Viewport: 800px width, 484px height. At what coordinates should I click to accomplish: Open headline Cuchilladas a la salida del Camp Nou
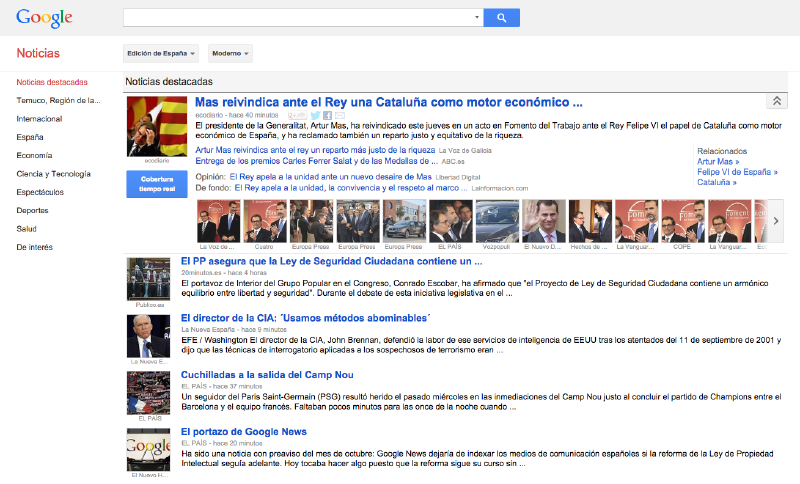tap(267, 375)
